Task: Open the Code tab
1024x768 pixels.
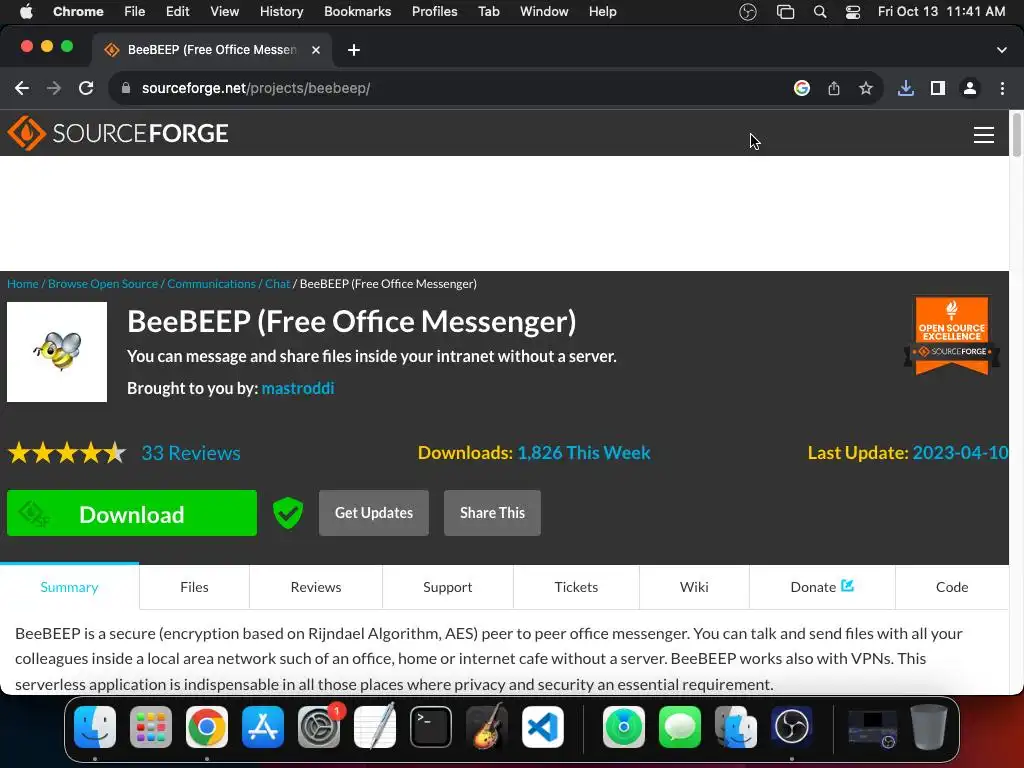Action: pyautogui.click(x=952, y=586)
